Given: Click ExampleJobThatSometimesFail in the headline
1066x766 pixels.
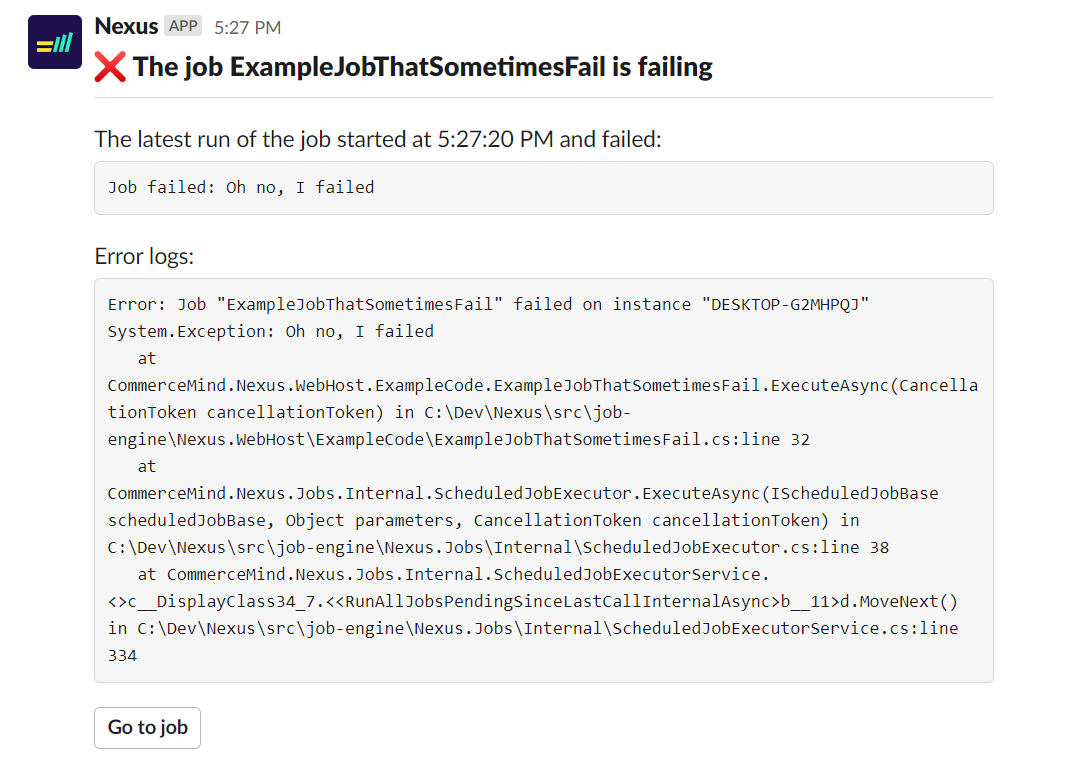Looking at the screenshot, I should coord(418,67).
